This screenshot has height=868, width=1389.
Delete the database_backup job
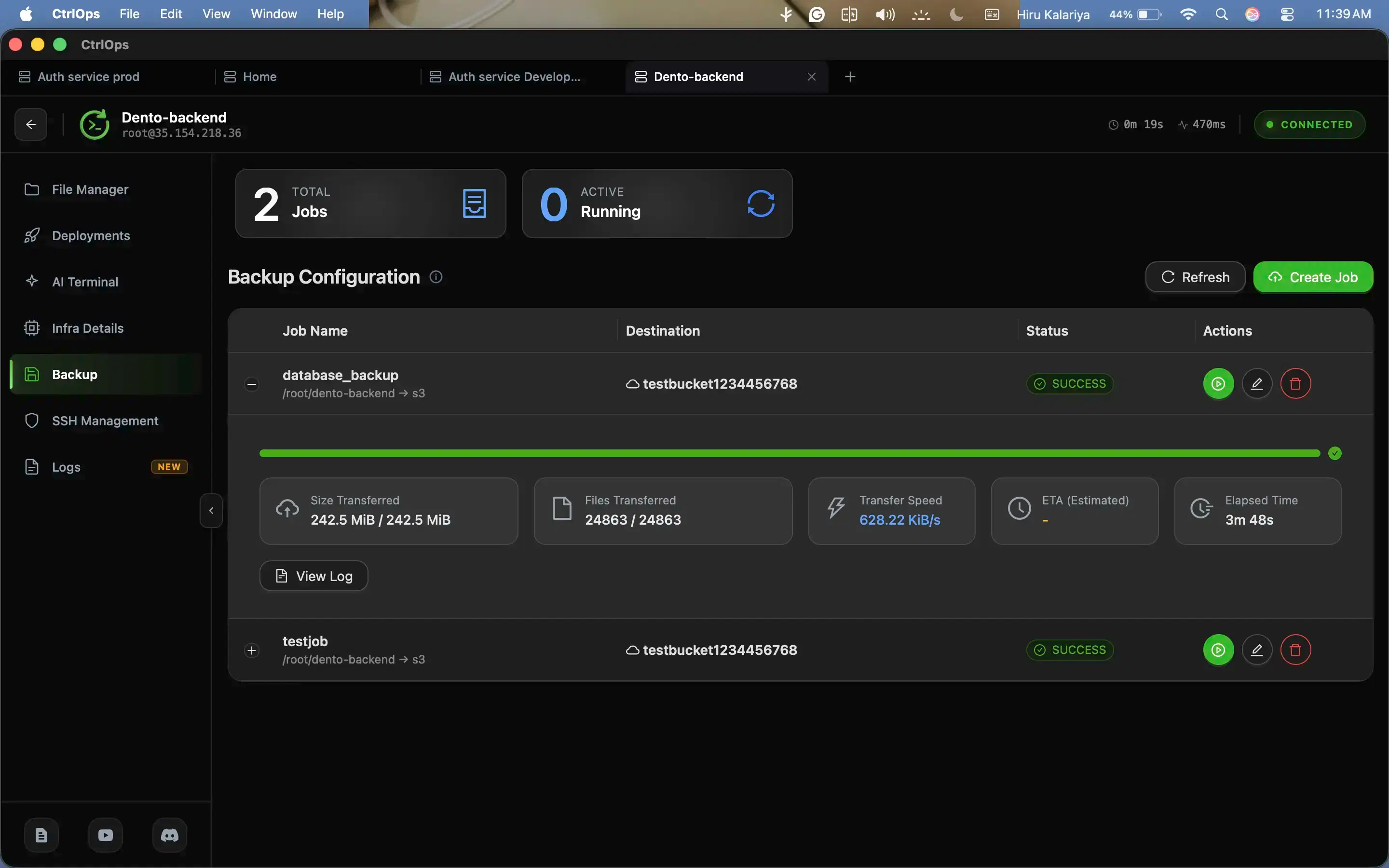(1295, 383)
